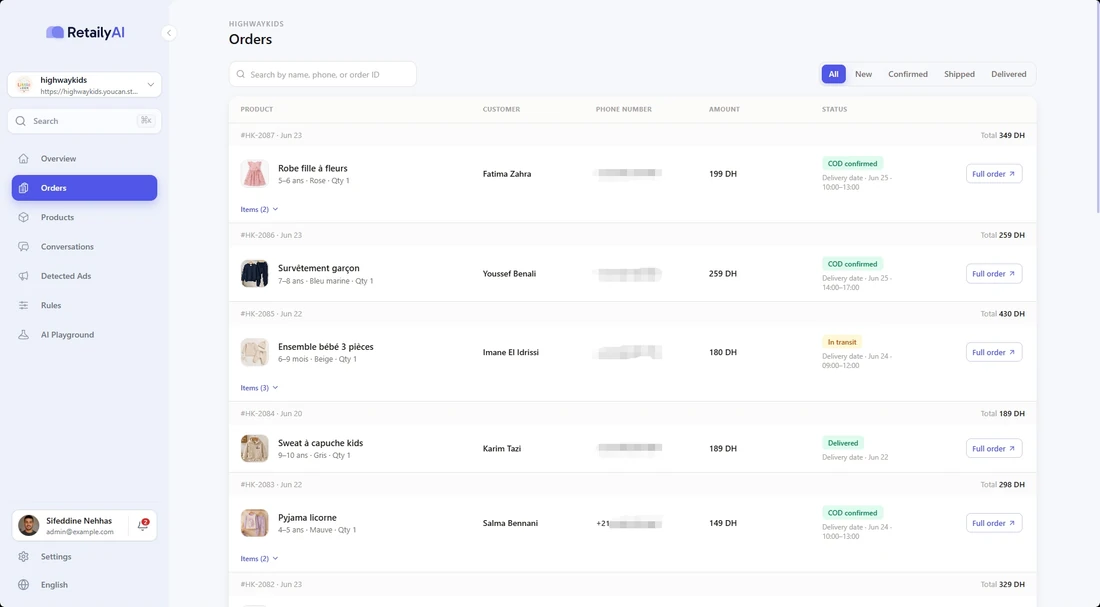Open Full order for Youssef Benali
The height and width of the screenshot is (607, 1100).
[994, 274]
